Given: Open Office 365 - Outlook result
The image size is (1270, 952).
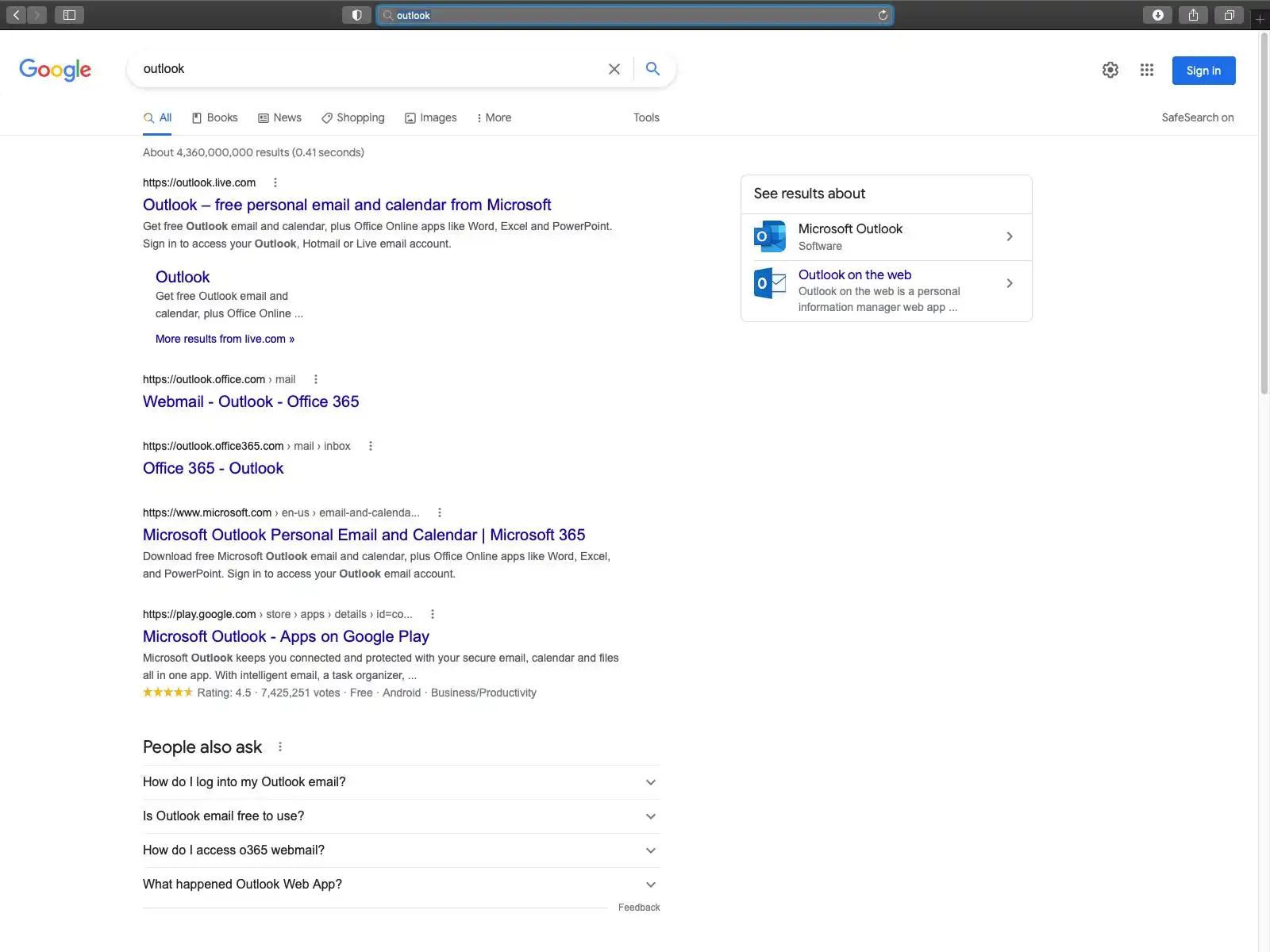Looking at the screenshot, I should tap(213, 468).
